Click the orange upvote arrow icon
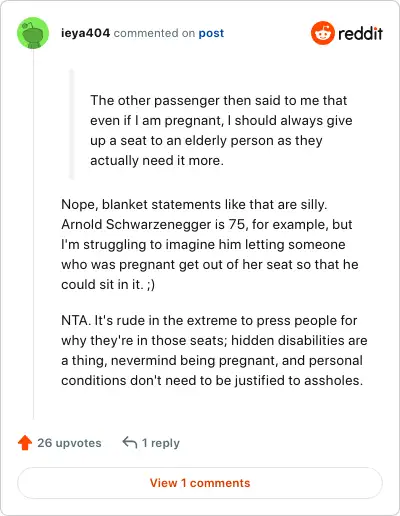 point(25,443)
